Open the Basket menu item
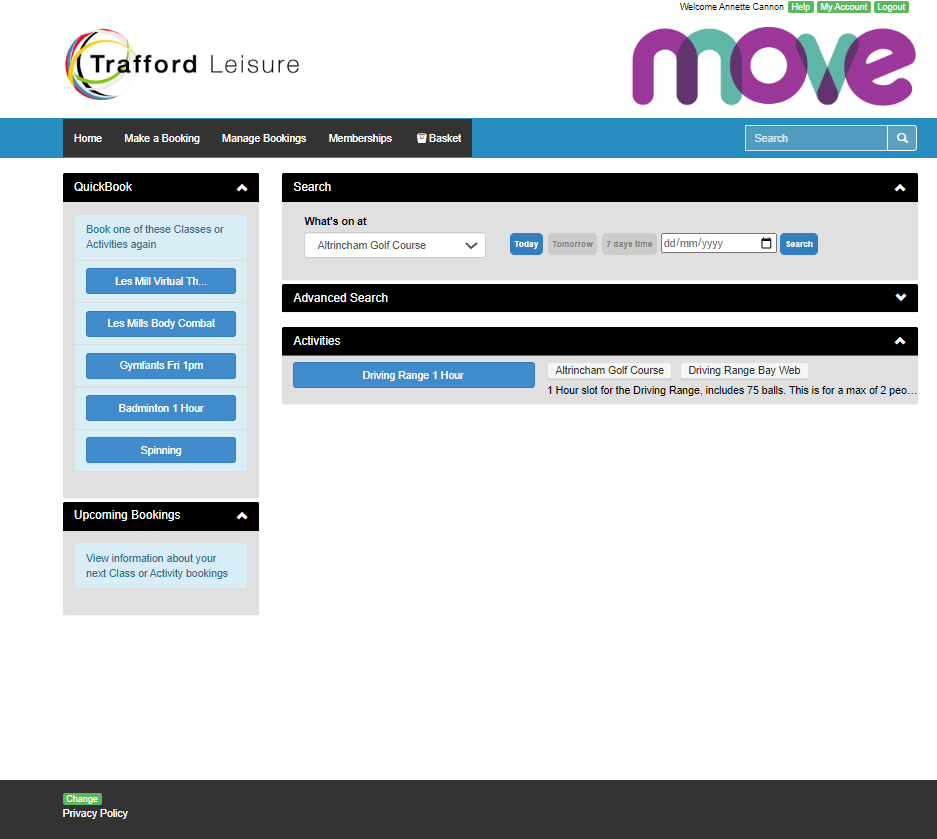Image resolution: width=937 pixels, height=839 pixels. tap(439, 138)
